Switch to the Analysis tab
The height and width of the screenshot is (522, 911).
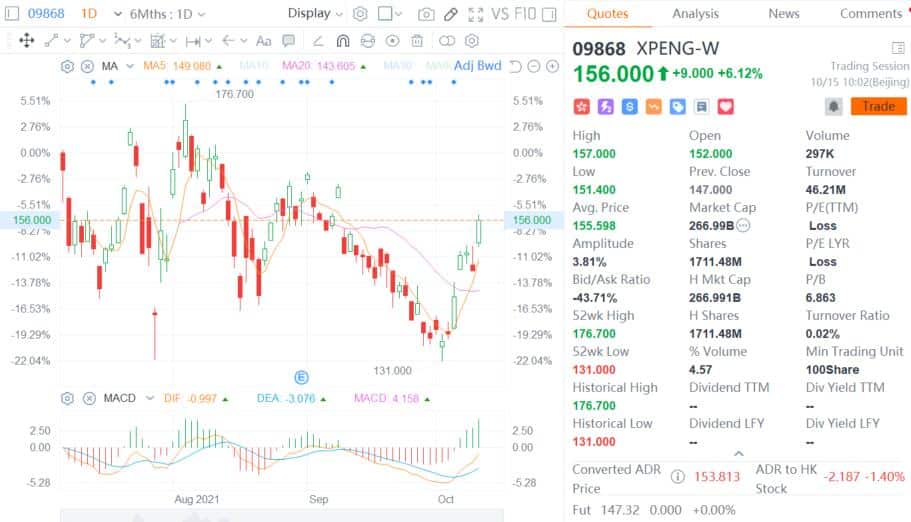(695, 13)
